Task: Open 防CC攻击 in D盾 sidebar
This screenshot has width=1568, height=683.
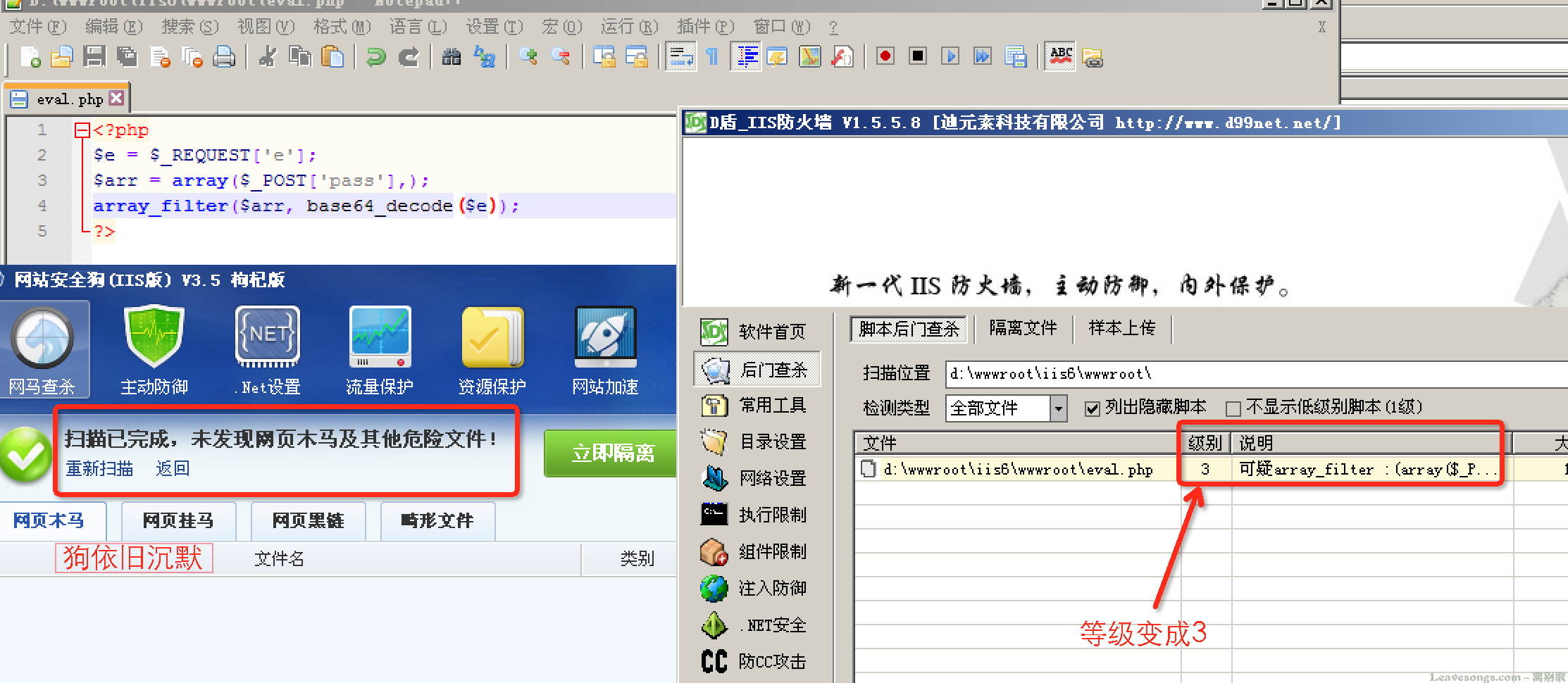Action: click(757, 661)
